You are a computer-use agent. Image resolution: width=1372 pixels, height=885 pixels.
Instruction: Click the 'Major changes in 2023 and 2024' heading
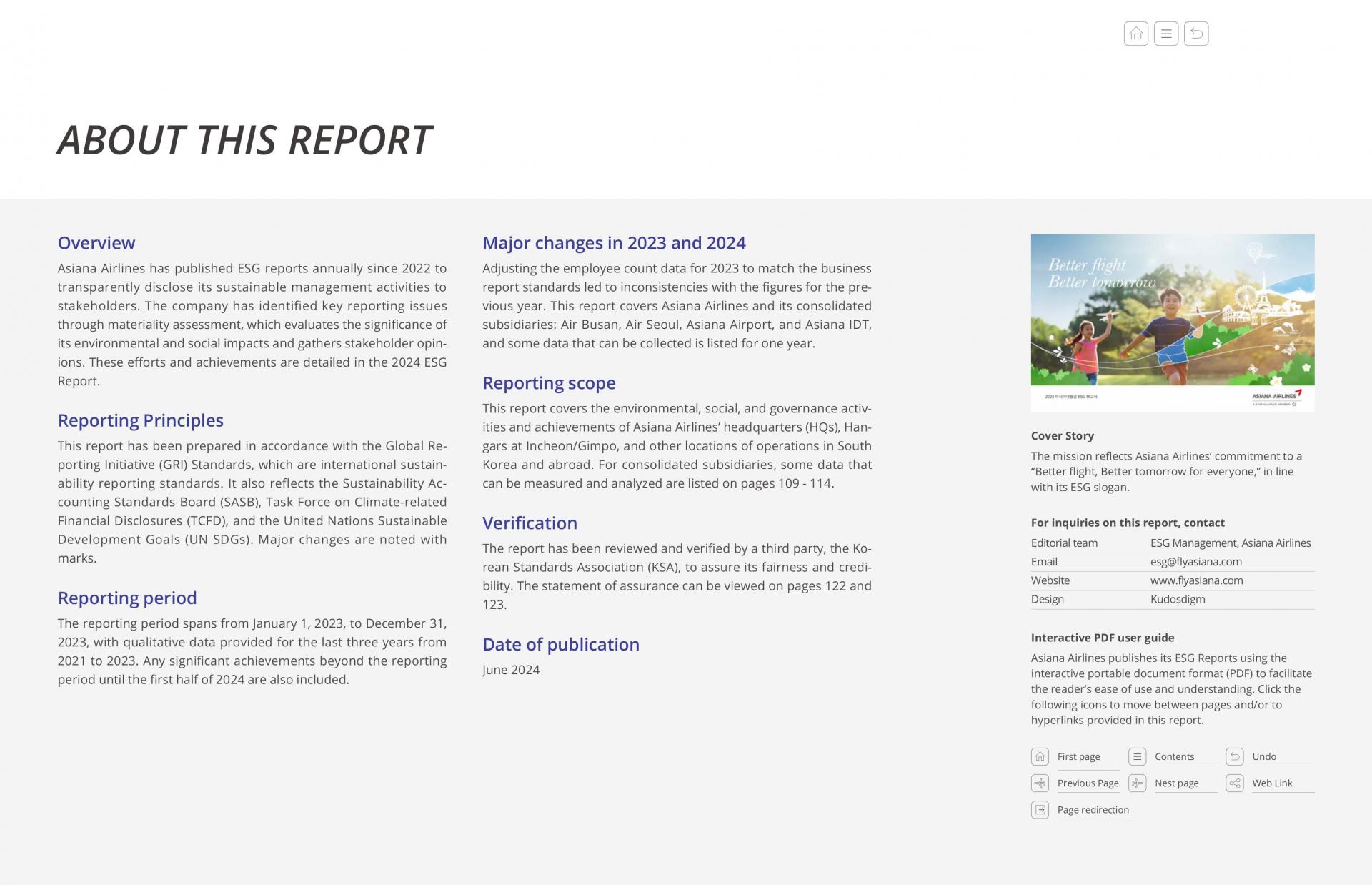pos(614,243)
